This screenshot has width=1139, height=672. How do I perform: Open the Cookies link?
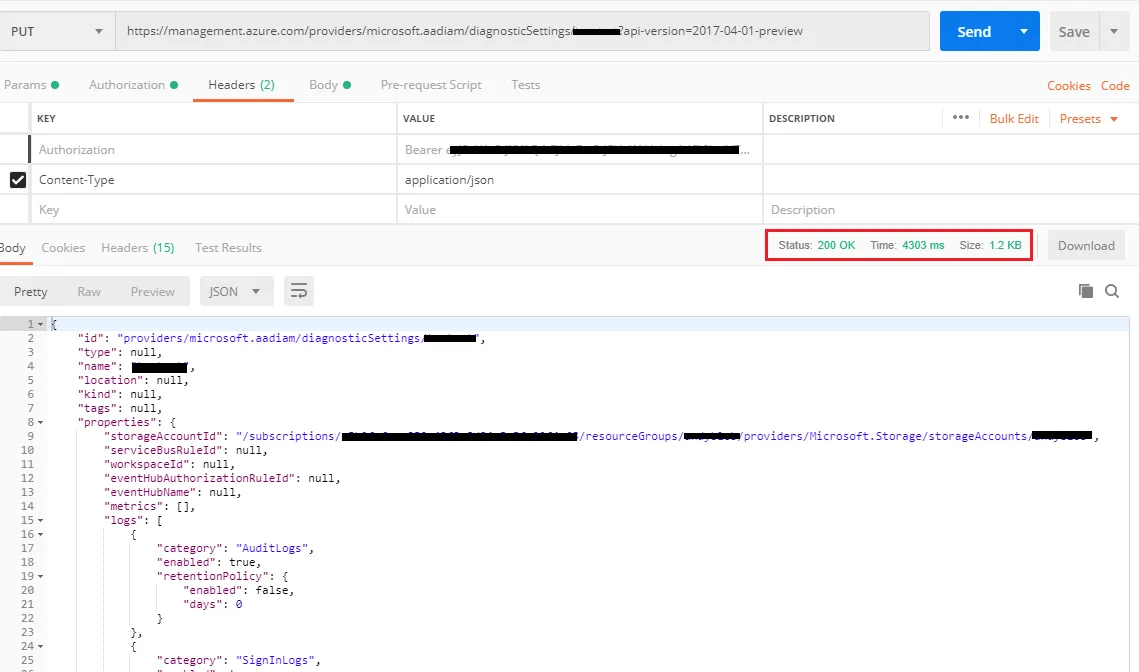[1069, 86]
